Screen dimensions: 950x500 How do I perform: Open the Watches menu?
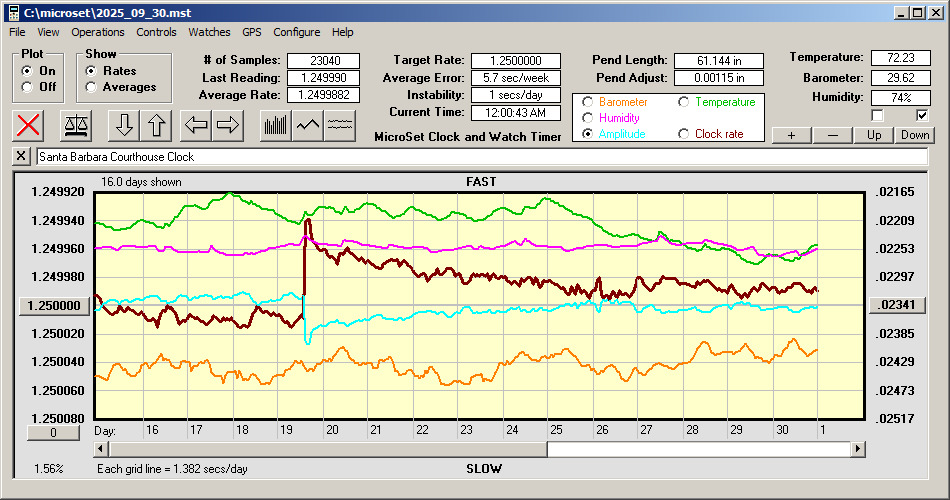click(x=209, y=32)
